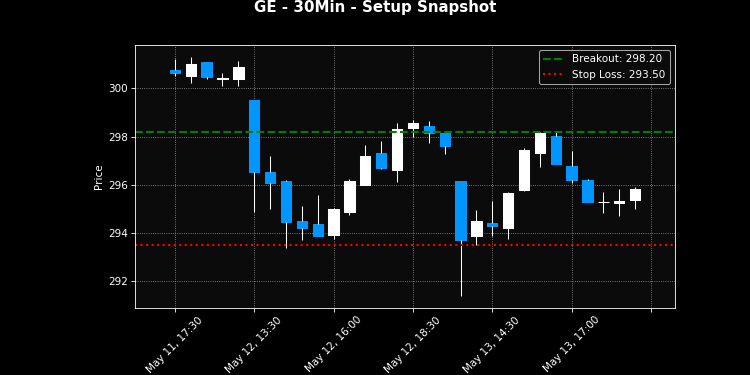Click the May 13, 14:30 x-axis label
The width and height of the screenshot is (750, 375).
pos(490,344)
